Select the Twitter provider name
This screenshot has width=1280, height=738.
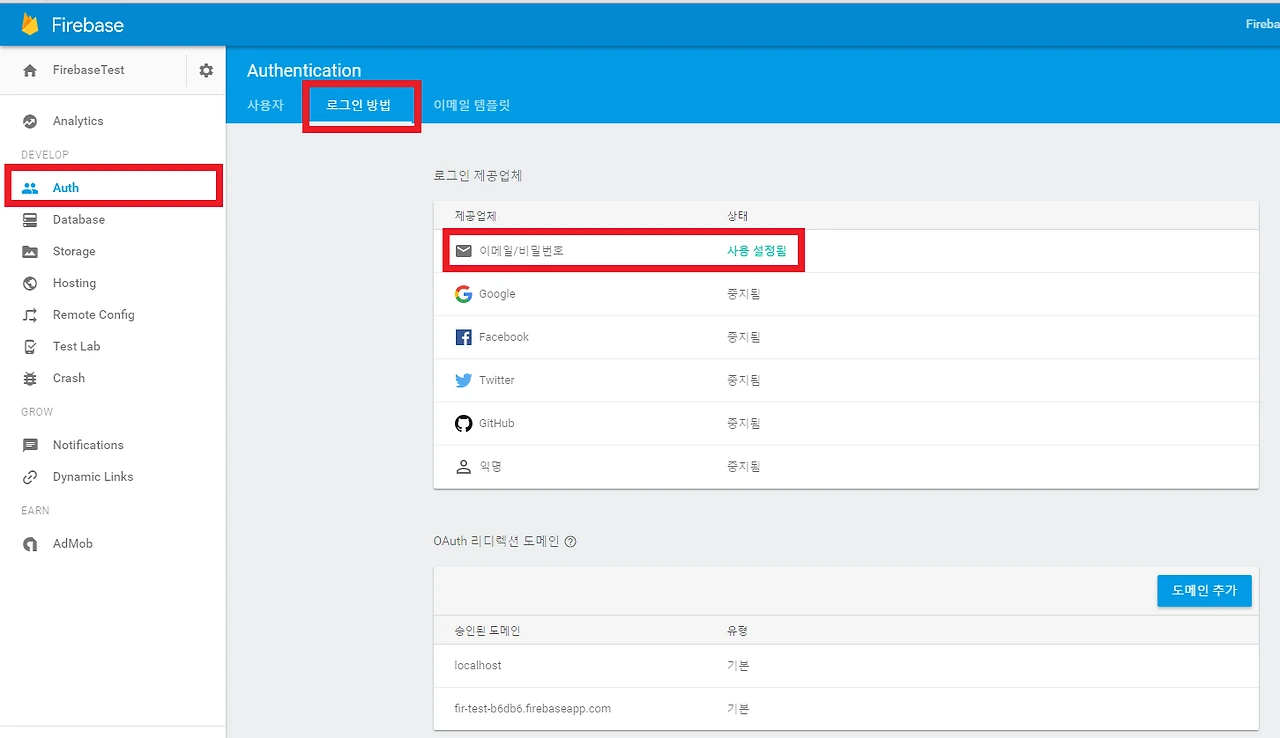coord(497,380)
